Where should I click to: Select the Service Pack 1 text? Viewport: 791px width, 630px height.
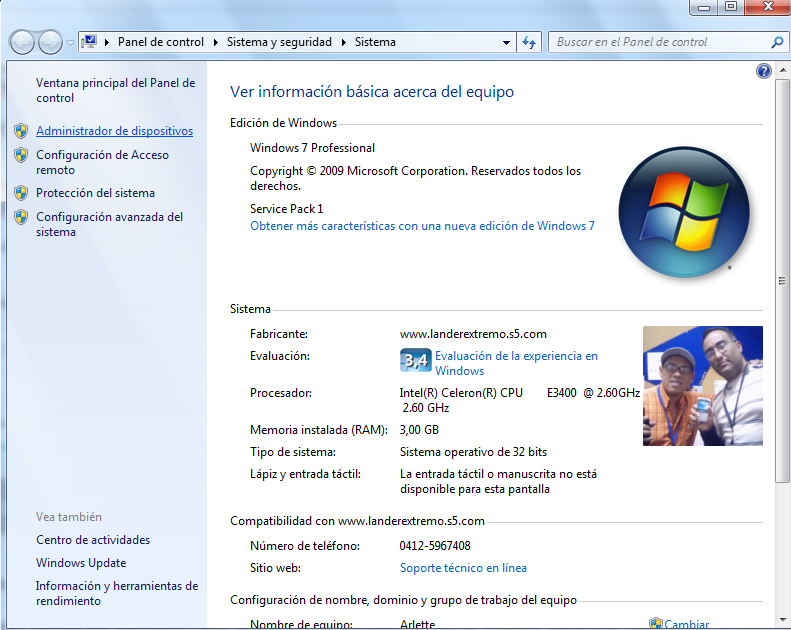286,209
